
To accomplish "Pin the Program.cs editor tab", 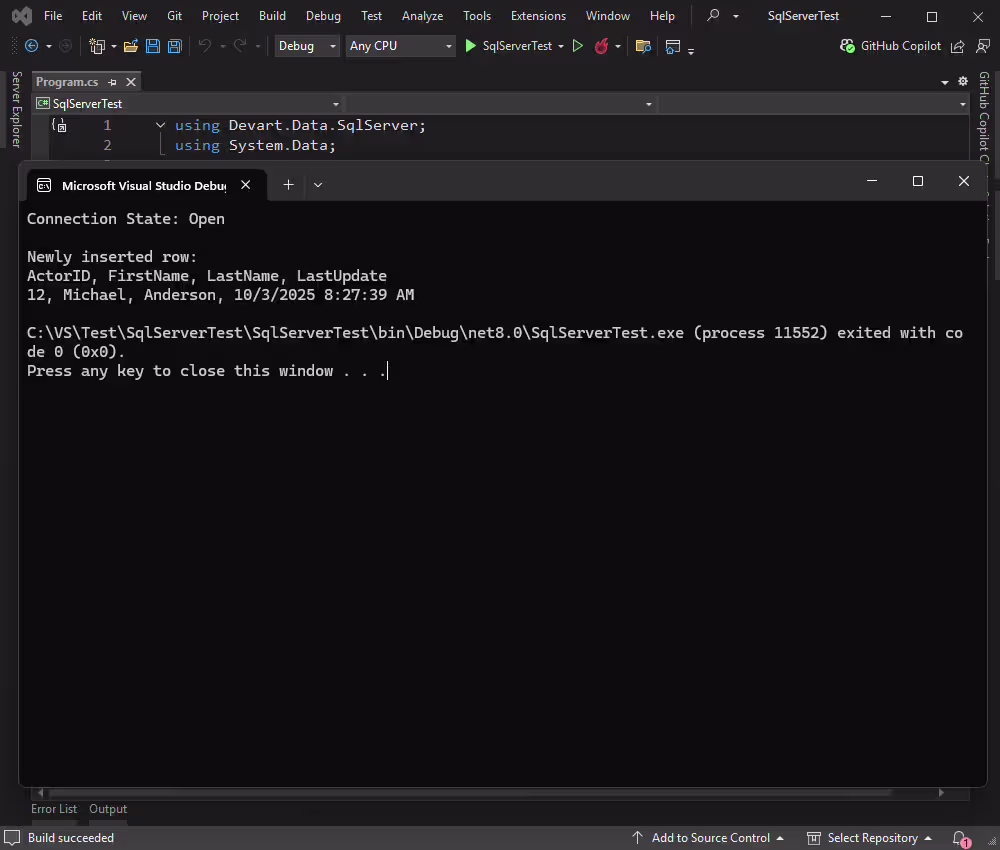I will pos(112,82).
